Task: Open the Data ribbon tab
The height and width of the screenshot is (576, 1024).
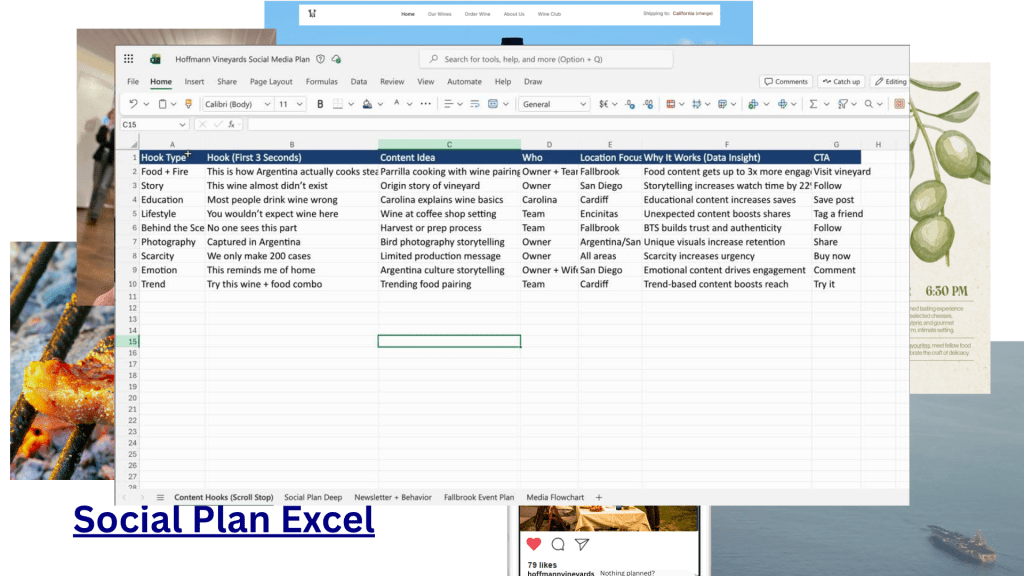Action: (x=359, y=82)
